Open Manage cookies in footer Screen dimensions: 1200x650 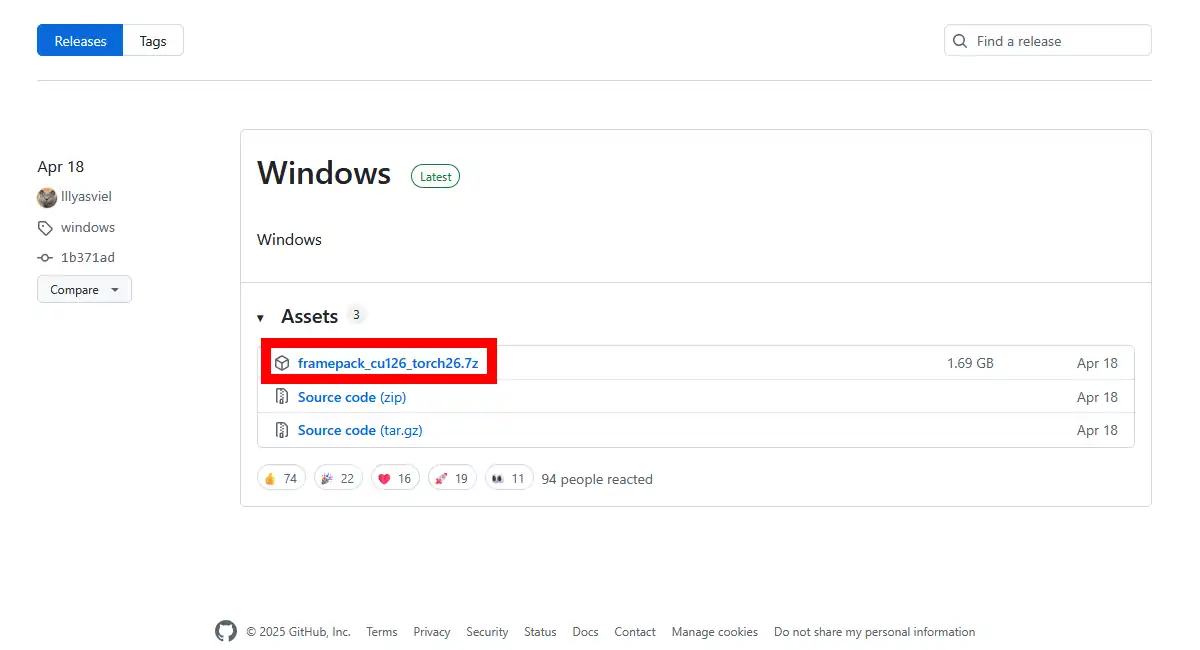pyautogui.click(x=715, y=632)
